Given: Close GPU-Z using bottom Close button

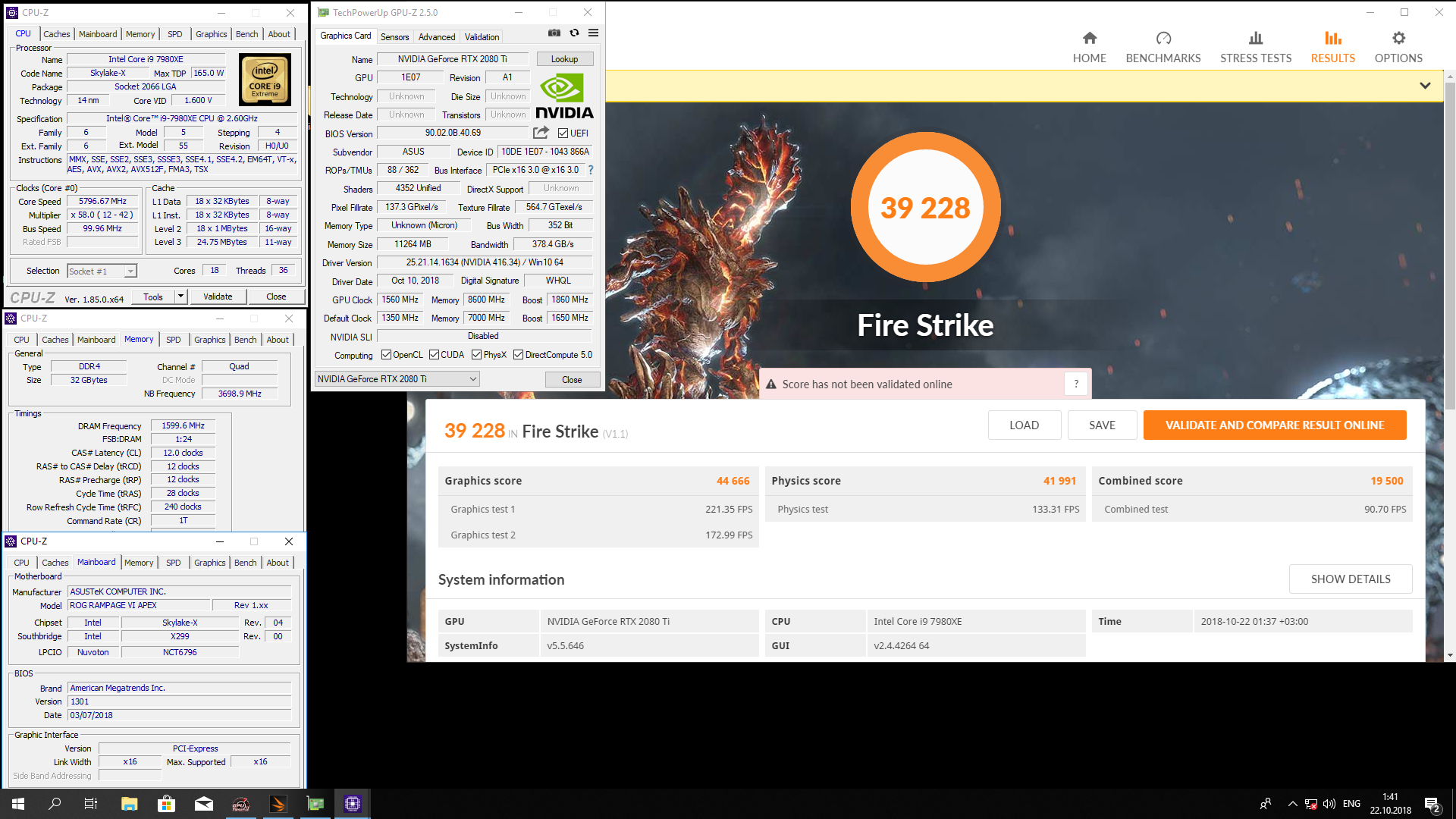Looking at the screenshot, I should (572, 379).
